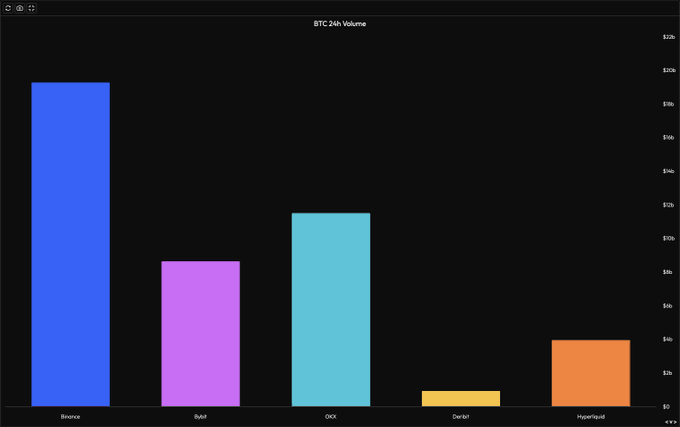Toggle fullscreen with the expand icon
This screenshot has width=680, height=427.
click(x=31, y=8)
